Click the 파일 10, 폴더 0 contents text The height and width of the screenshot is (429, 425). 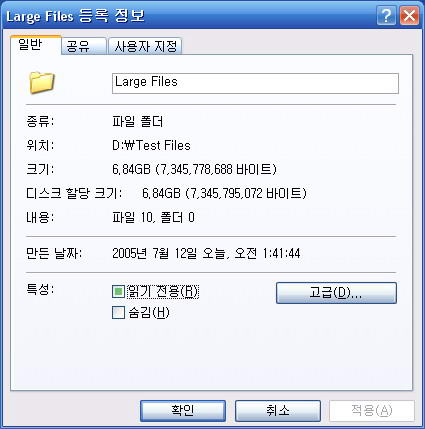[153, 217]
